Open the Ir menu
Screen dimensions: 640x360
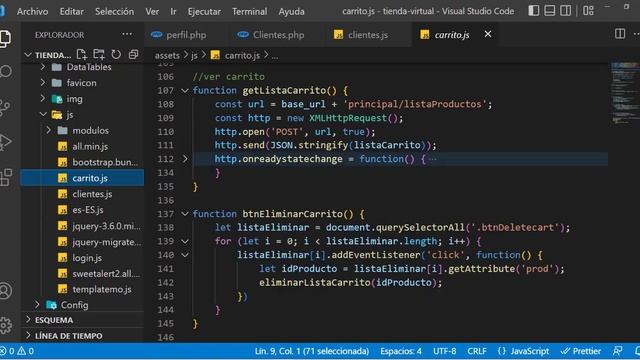point(173,11)
